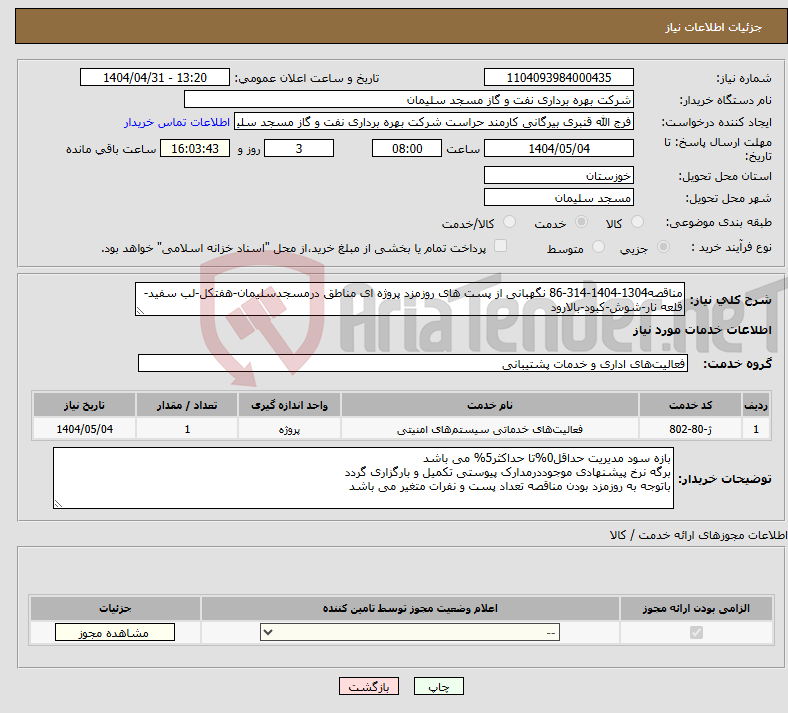Click the service group field فعالیت‌های اداری
Image resolution: width=788 pixels, height=713 pixels.
click(x=413, y=364)
